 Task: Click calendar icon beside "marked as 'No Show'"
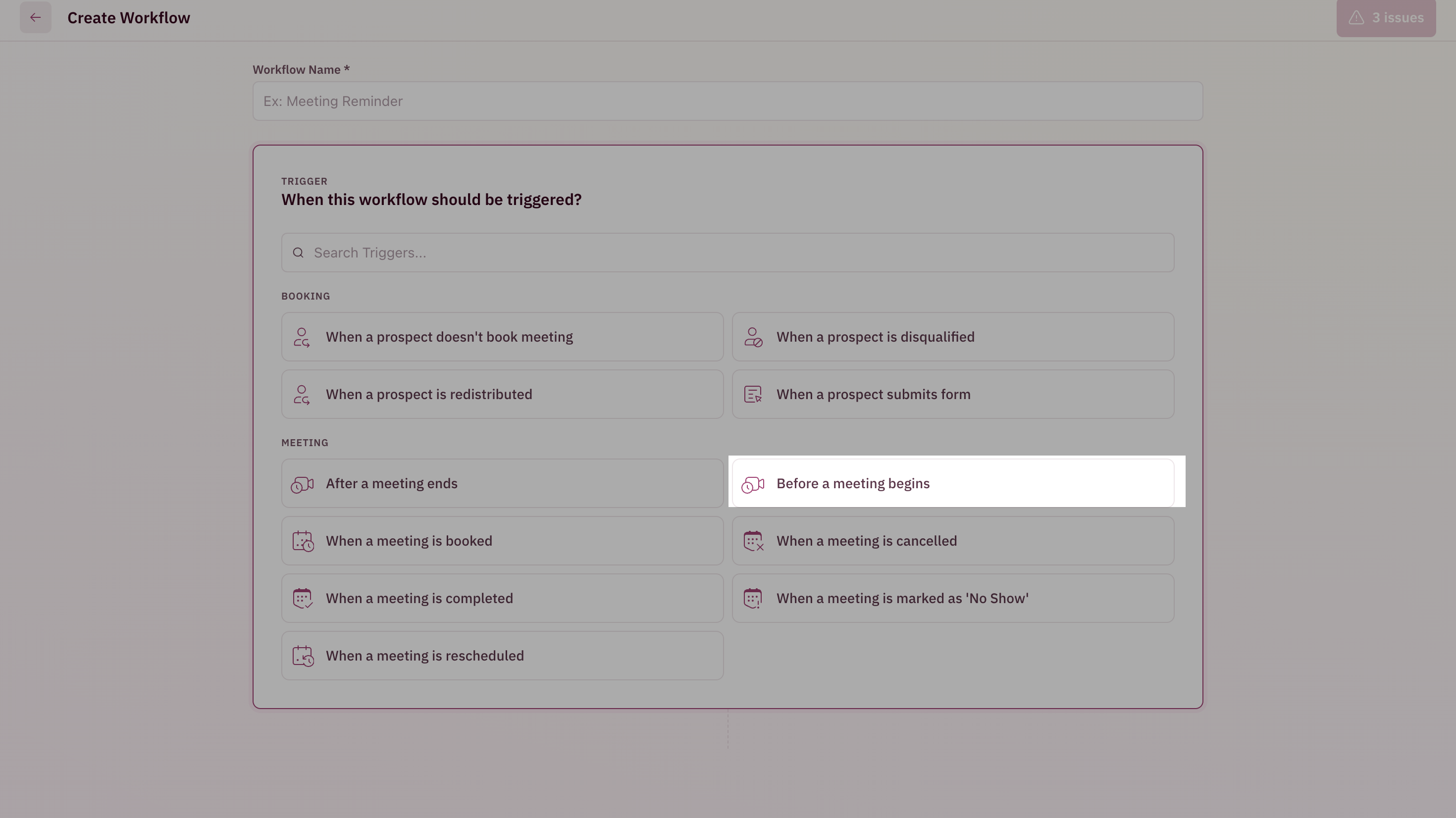[753, 599]
